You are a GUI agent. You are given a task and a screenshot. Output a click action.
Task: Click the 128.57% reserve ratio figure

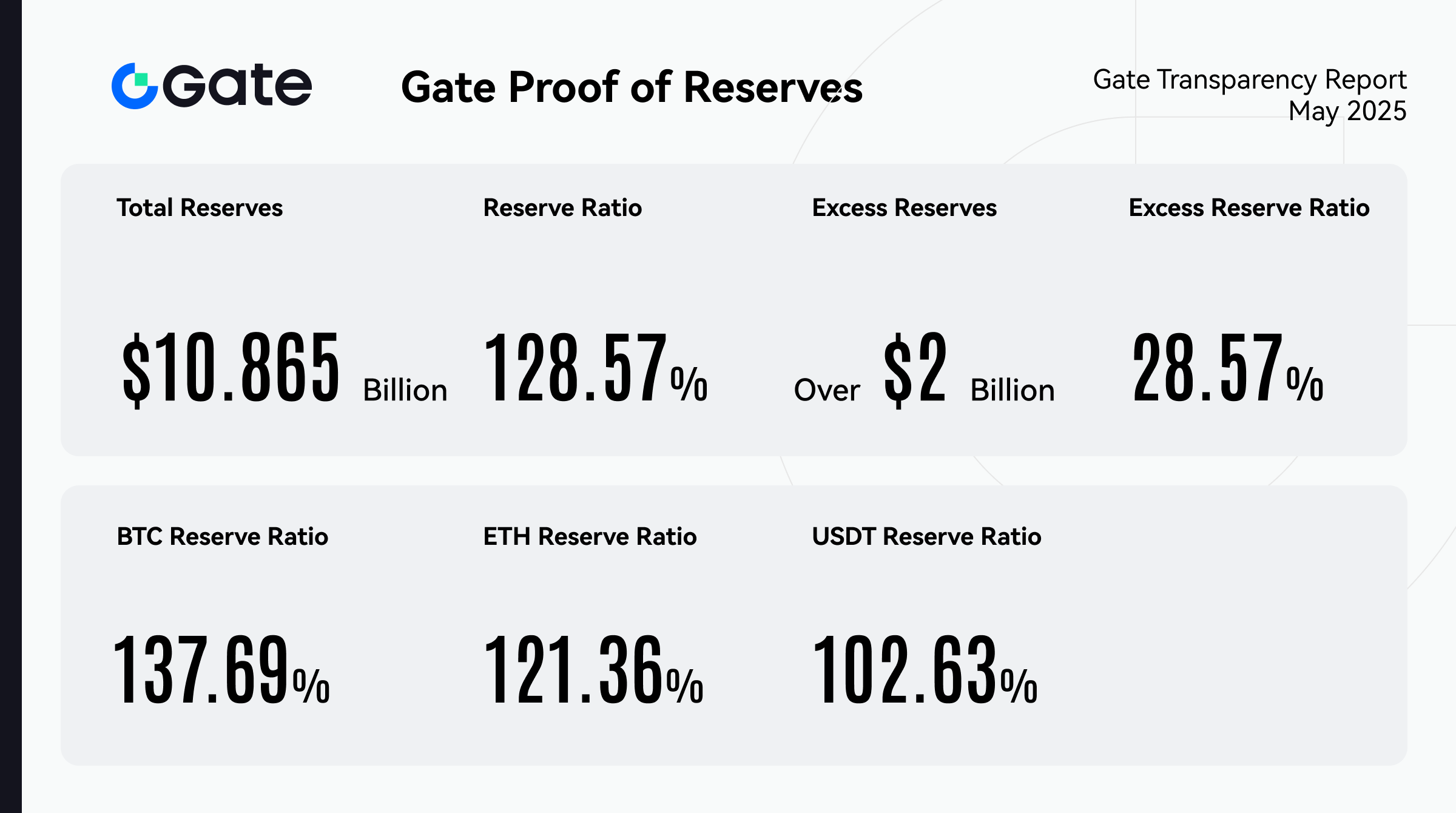click(x=595, y=368)
